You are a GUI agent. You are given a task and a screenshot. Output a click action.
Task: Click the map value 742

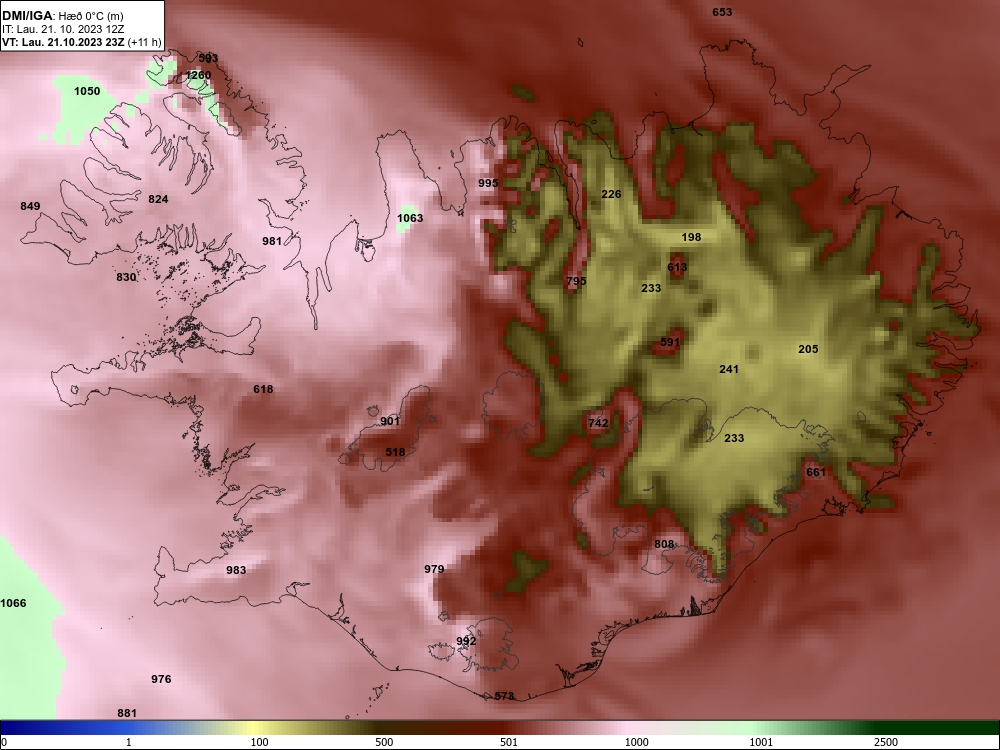598,423
